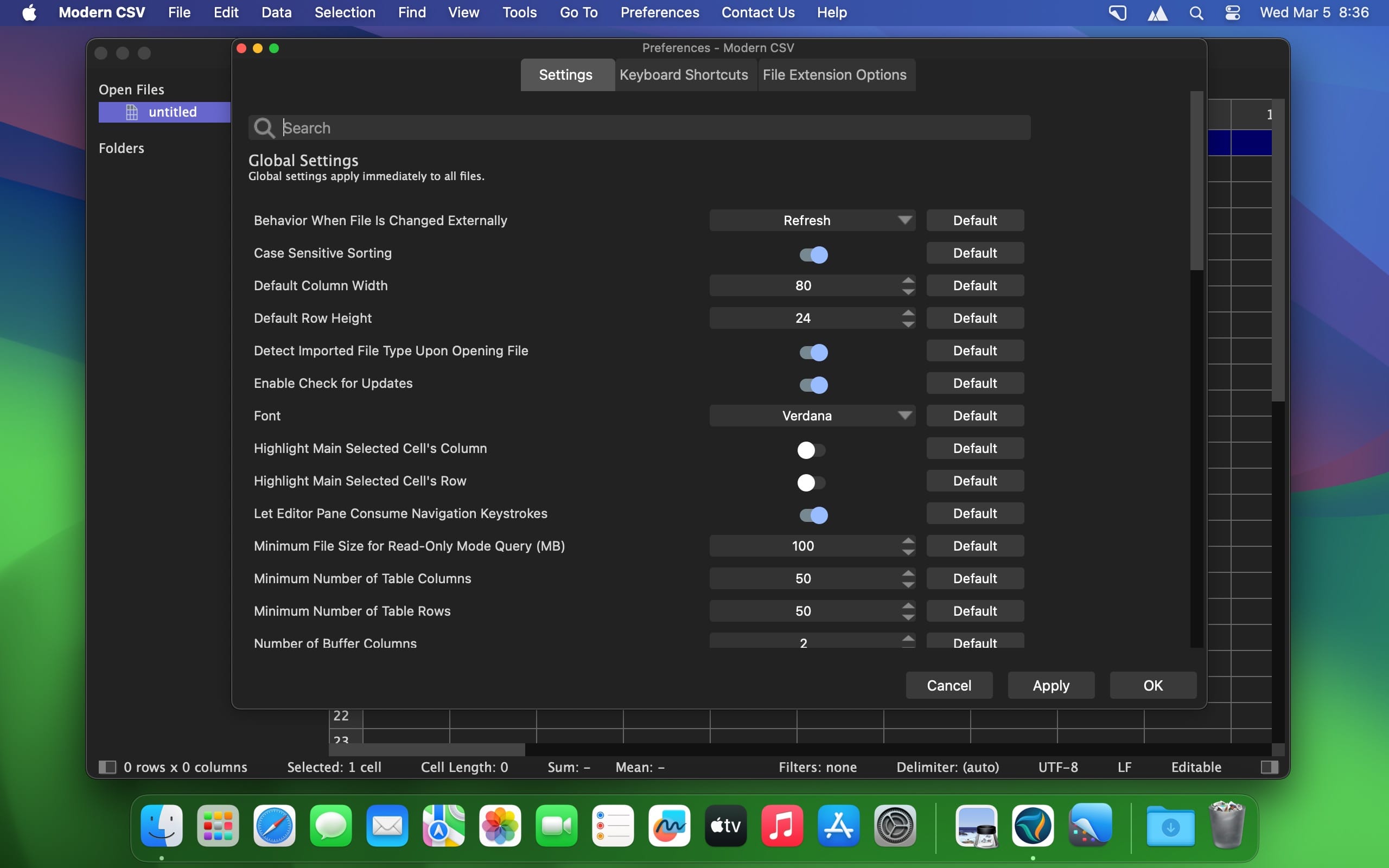
Task: Open Reminders in the dock
Action: point(613,826)
